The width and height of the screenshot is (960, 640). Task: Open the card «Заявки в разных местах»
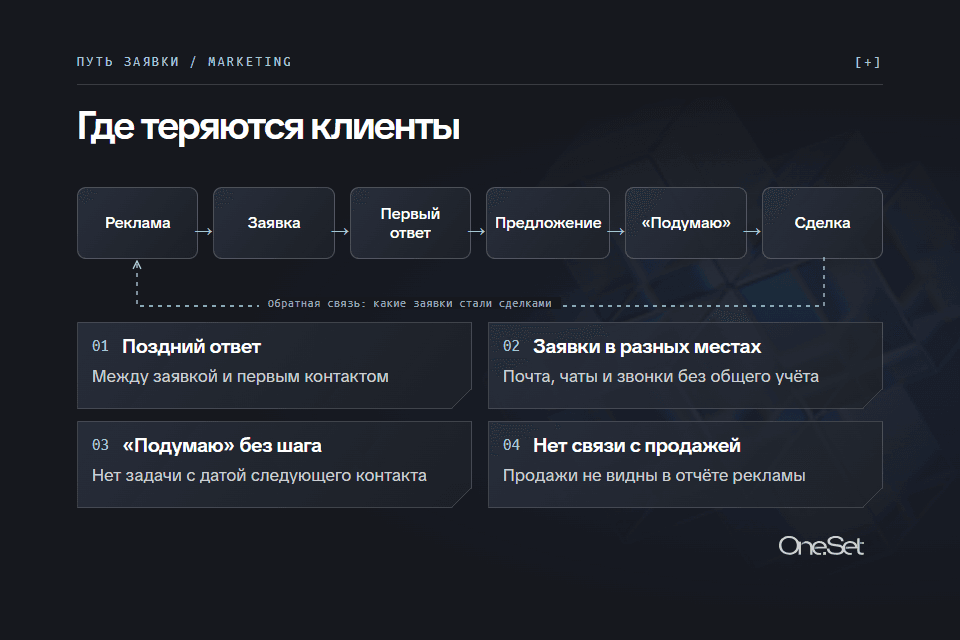tap(685, 365)
